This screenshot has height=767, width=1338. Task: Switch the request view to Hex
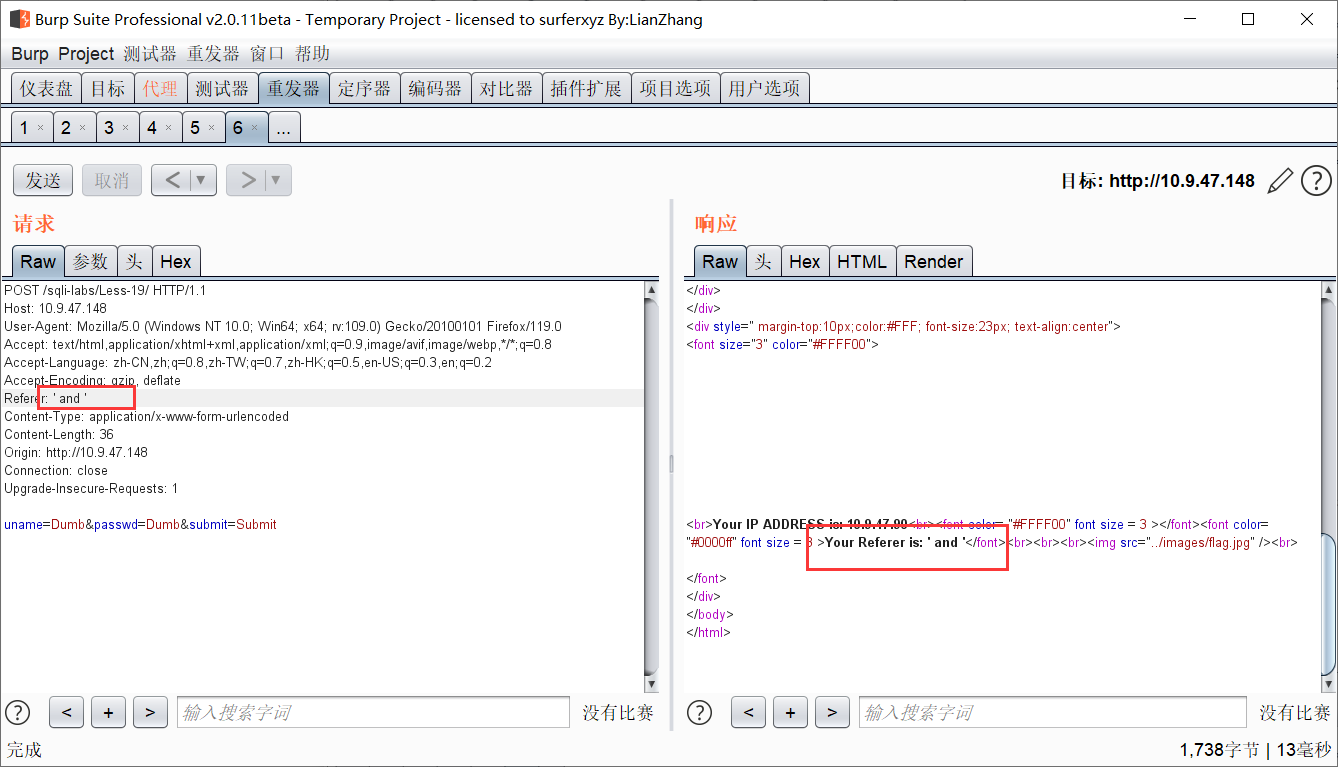[176, 261]
